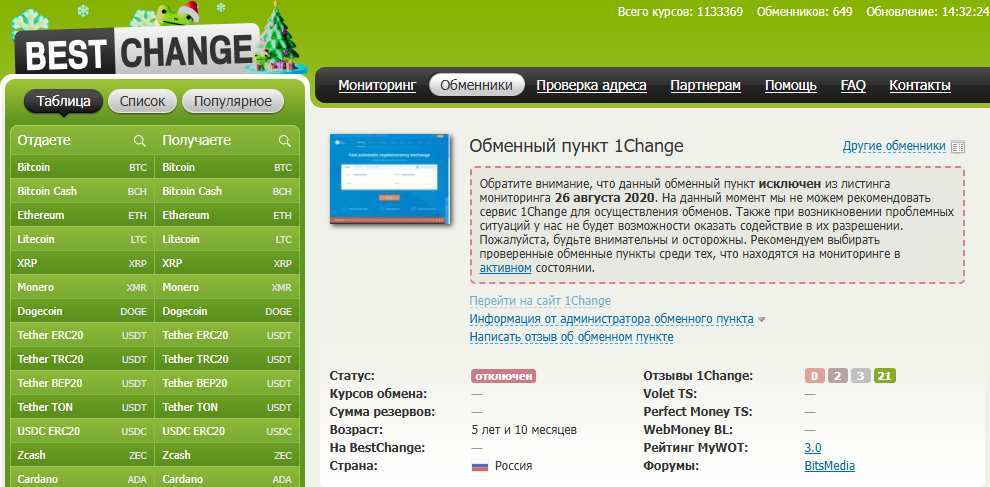This screenshot has height=487, width=990.
Task: Click the Другие обменники link
Action: [x=894, y=147]
